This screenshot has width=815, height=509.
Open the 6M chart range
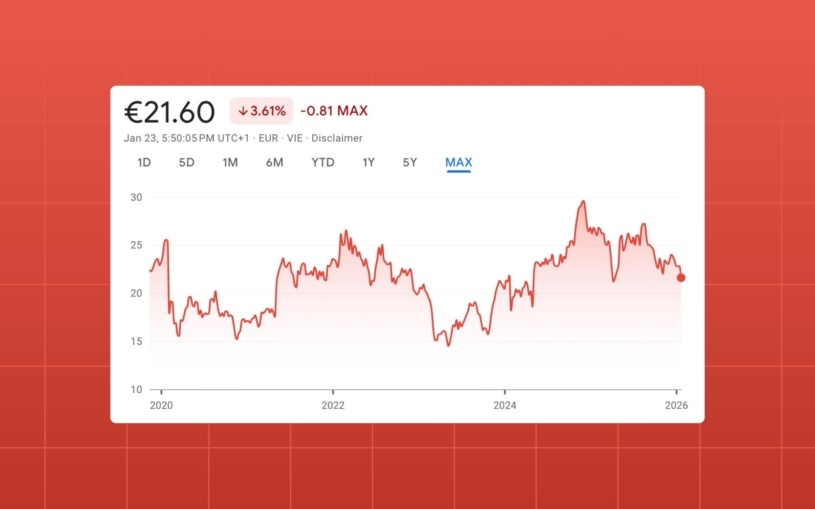275,163
